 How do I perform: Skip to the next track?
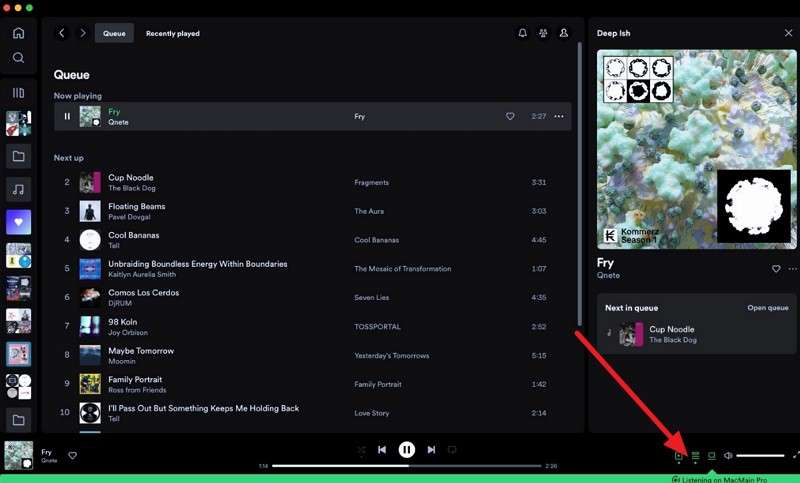tap(431, 449)
